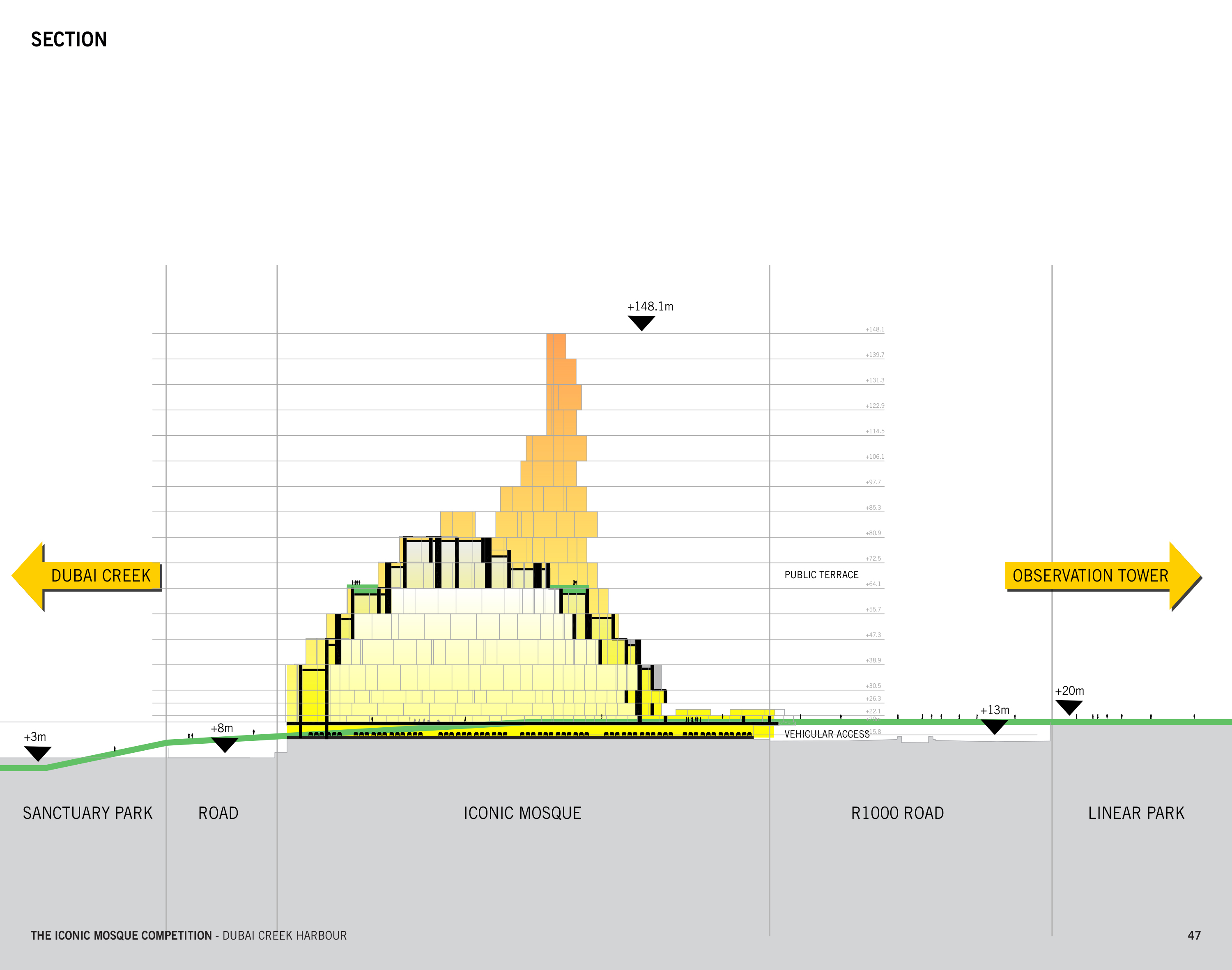Select the +8m elevation text
1232x970 pixels.
(221, 728)
